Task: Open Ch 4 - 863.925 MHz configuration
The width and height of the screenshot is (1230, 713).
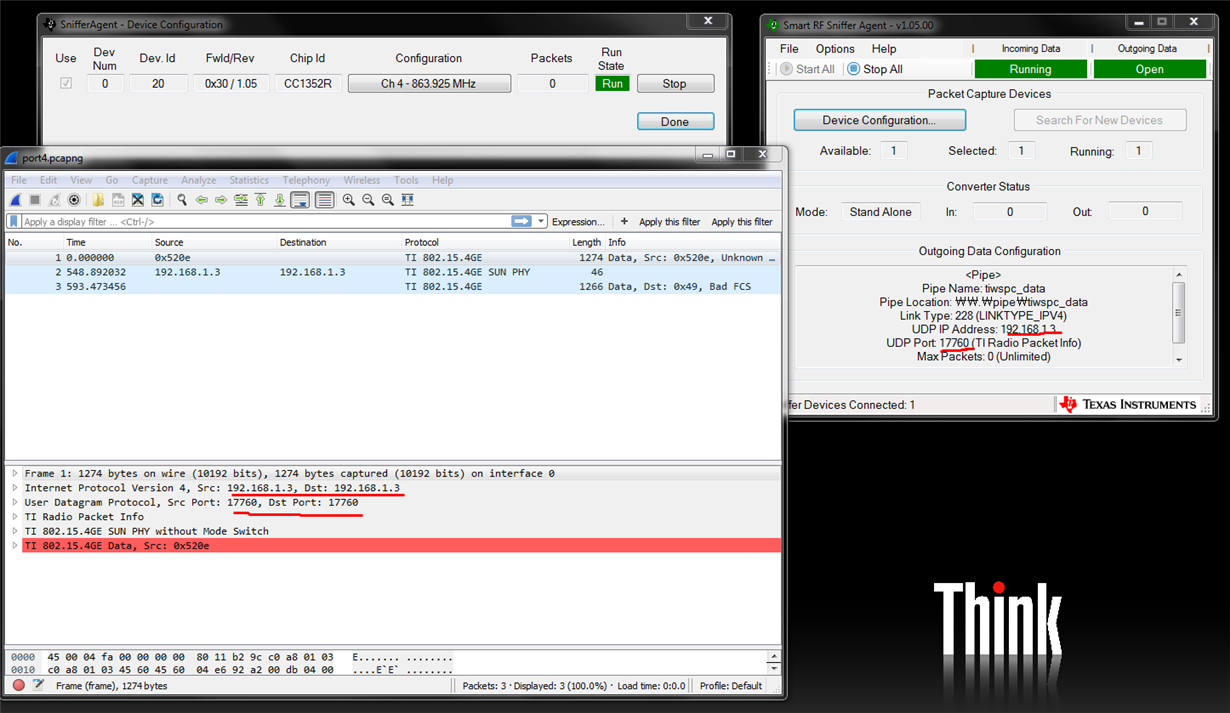Action: (x=429, y=84)
